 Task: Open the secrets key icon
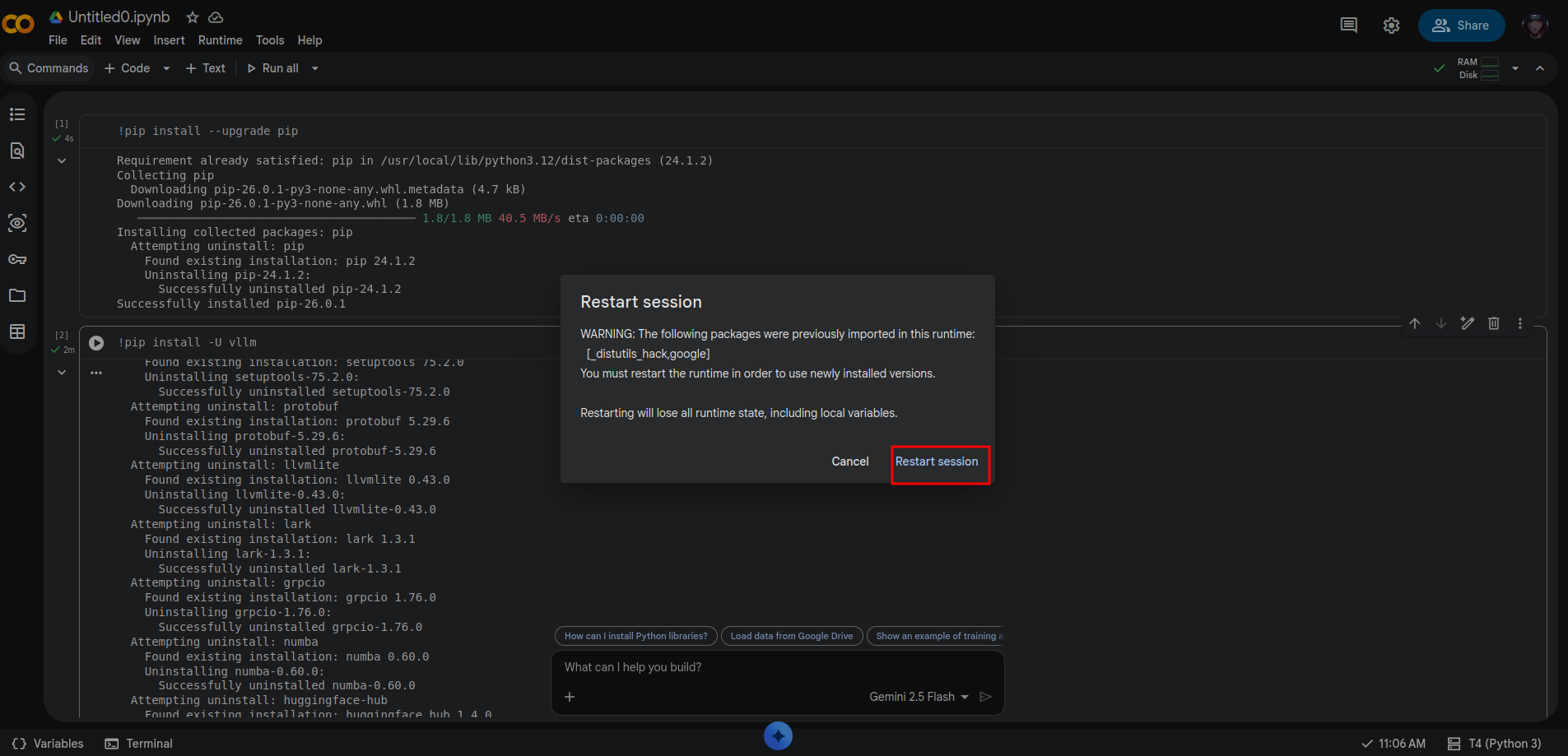click(17, 259)
